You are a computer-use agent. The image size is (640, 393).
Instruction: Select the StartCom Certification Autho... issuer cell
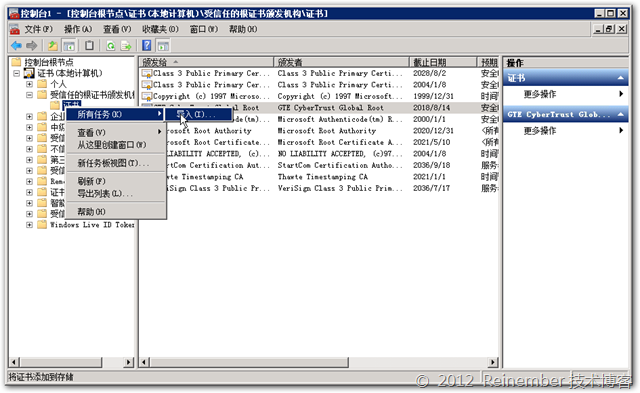[340, 165]
